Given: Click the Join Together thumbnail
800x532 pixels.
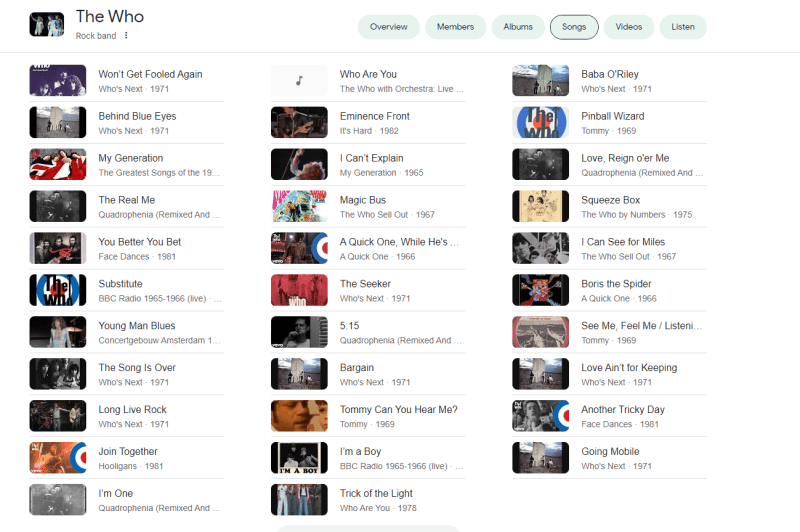Looking at the screenshot, I should [x=58, y=458].
